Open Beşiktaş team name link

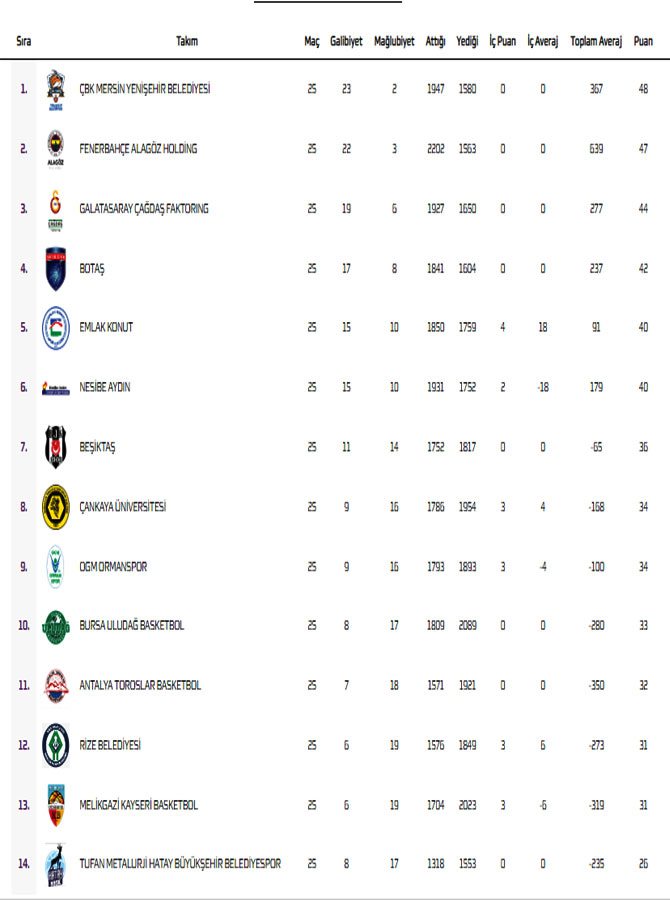[x=97, y=447]
